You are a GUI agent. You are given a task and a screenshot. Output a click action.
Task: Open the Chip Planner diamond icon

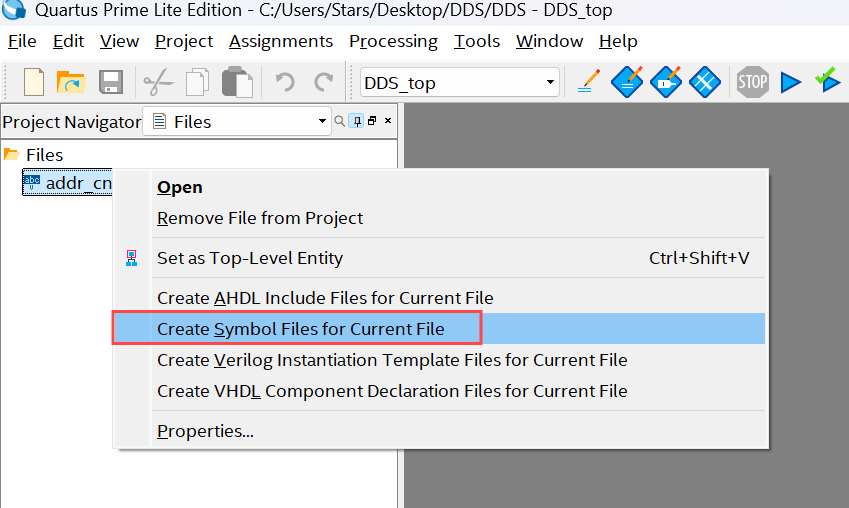666,82
